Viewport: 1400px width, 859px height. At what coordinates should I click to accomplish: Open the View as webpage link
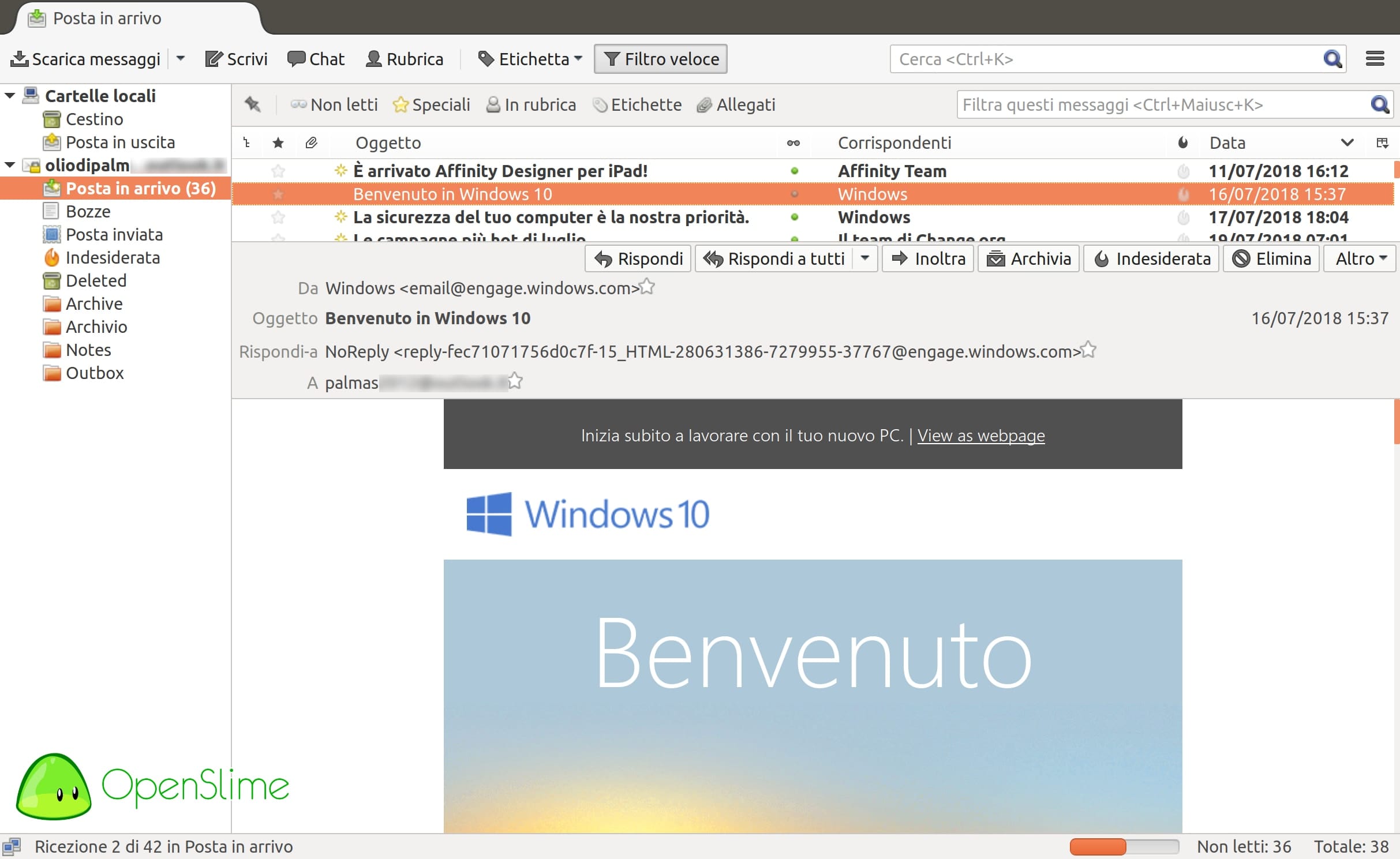[981, 436]
